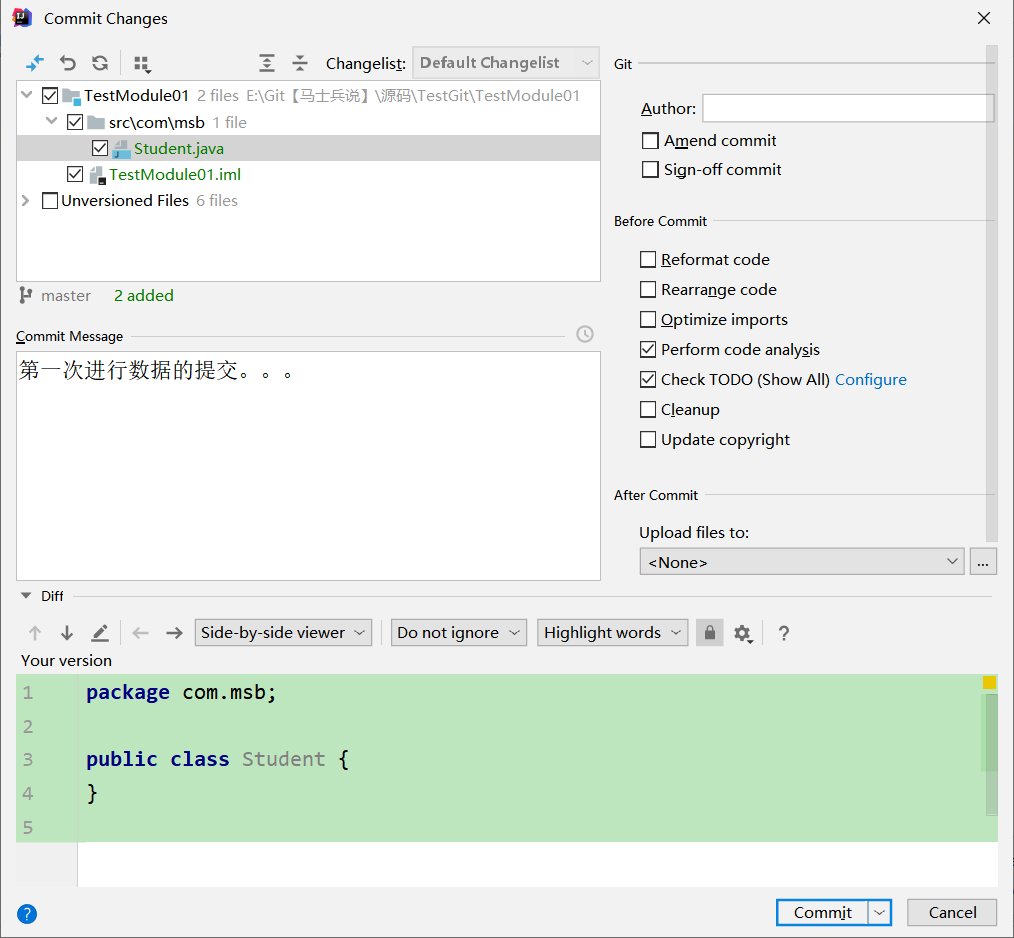Click the ellipsis button next to upload dropdown
1014x938 pixels.
[x=983, y=562]
